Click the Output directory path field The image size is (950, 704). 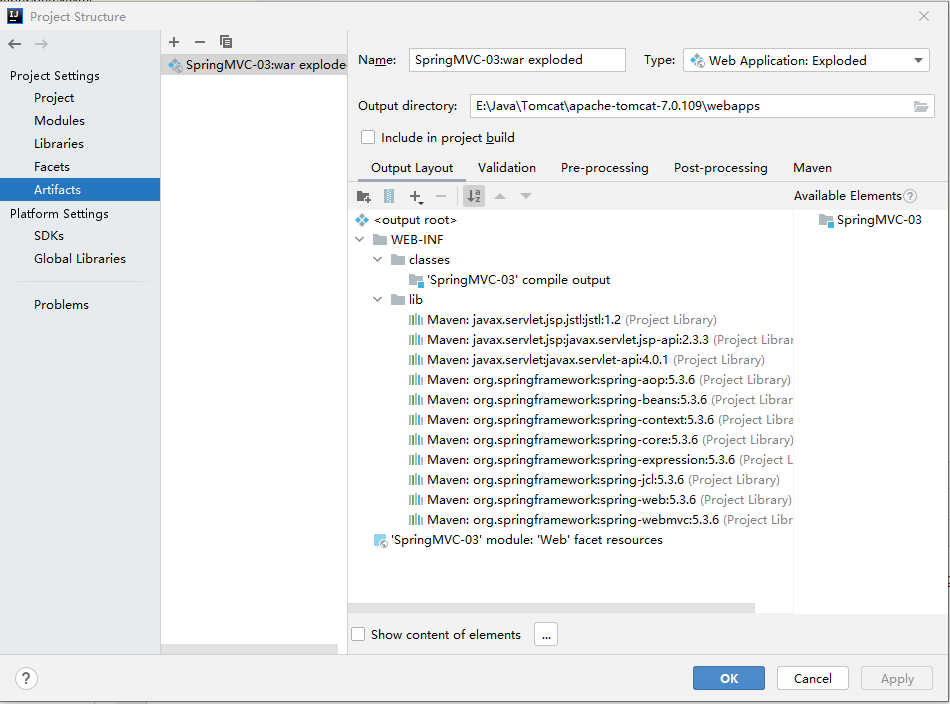(x=691, y=106)
